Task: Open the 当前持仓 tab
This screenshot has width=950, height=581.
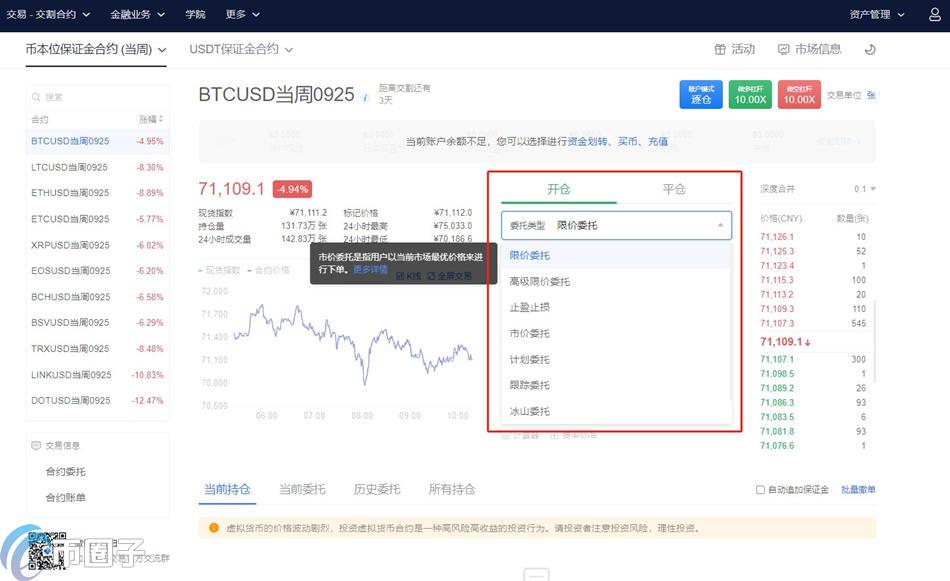Action: click(x=227, y=489)
